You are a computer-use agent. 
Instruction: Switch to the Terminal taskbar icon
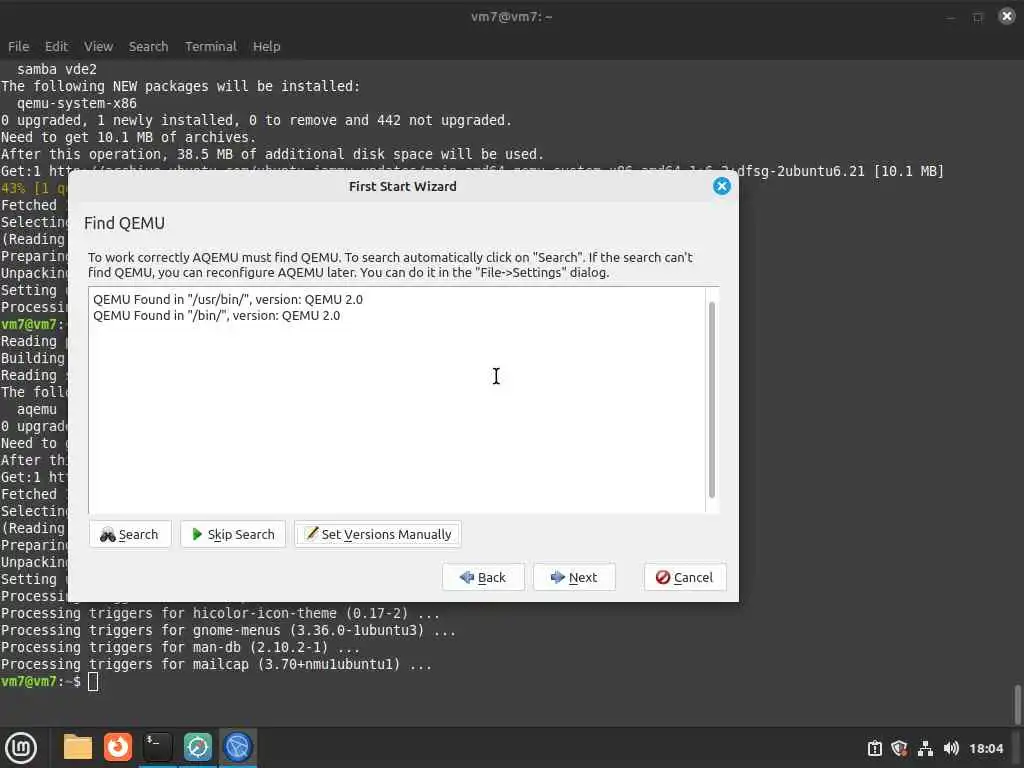pos(157,747)
